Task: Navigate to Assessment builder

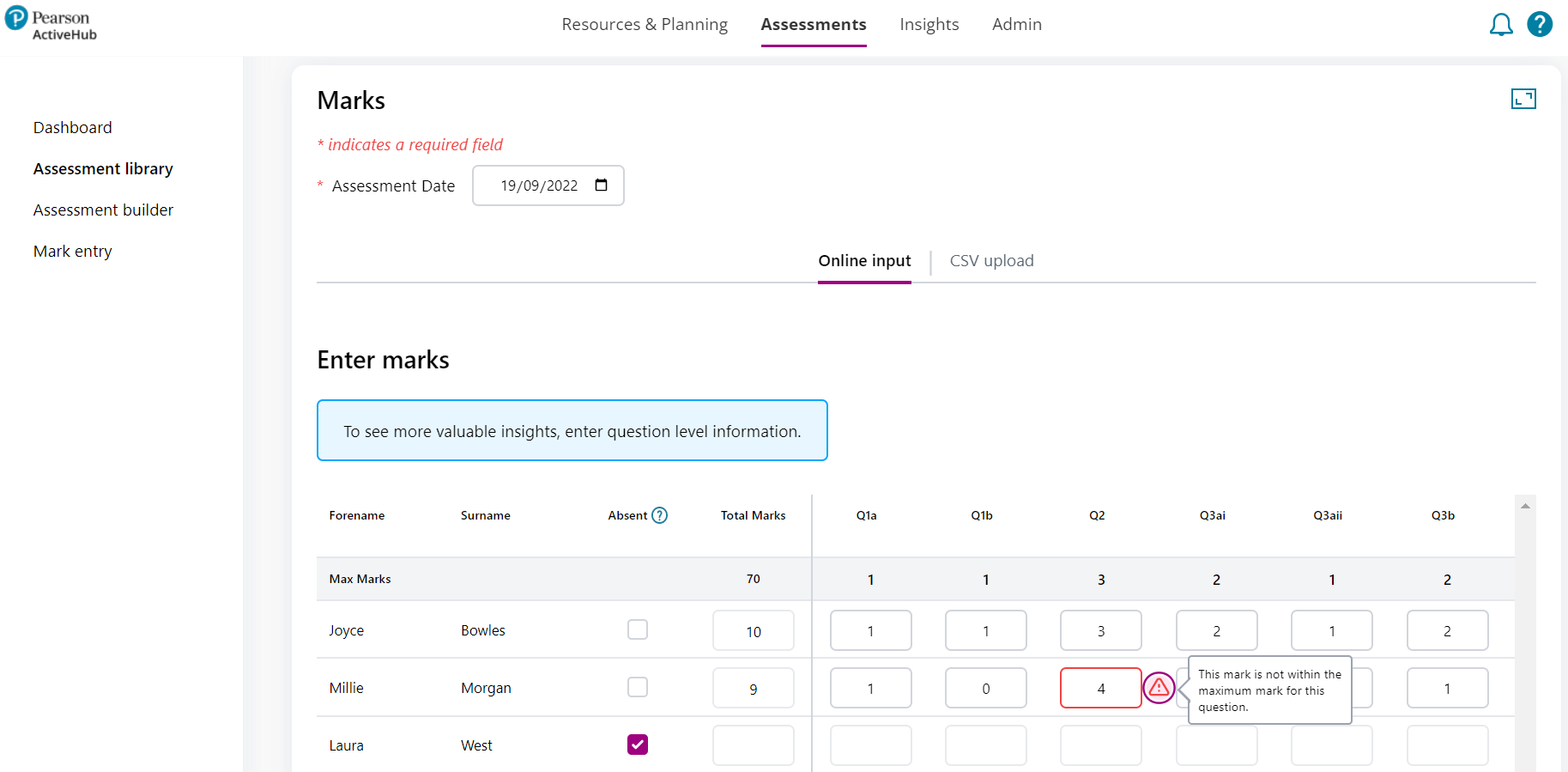Action: [103, 210]
